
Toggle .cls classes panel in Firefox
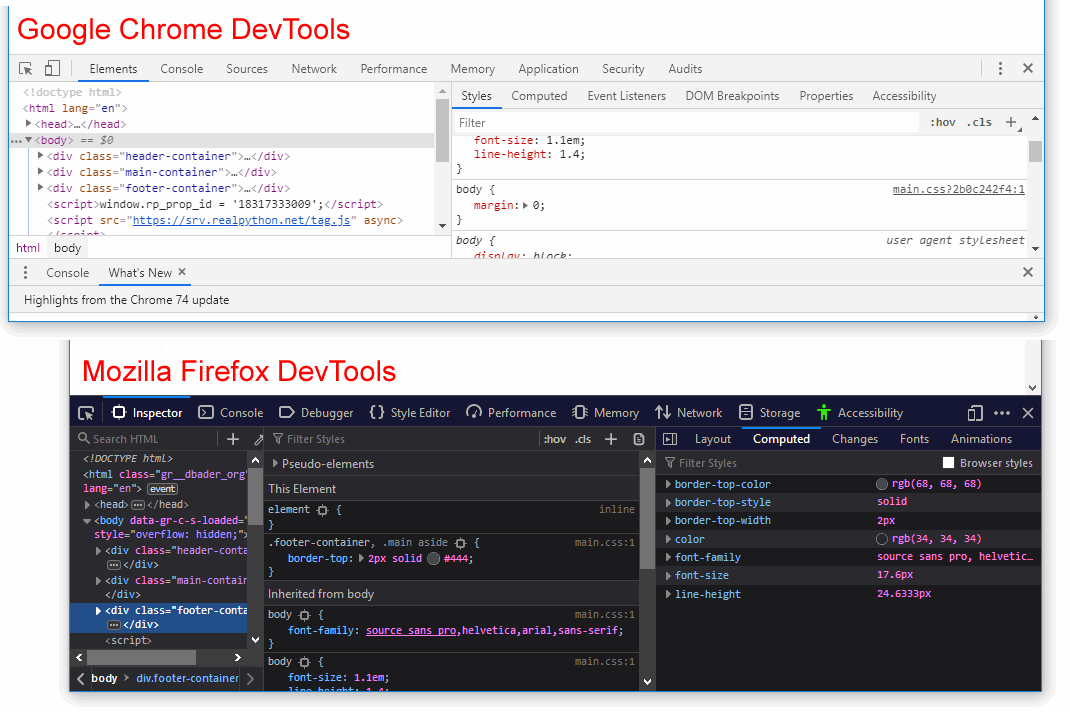pyautogui.click(x=584, y=438)
